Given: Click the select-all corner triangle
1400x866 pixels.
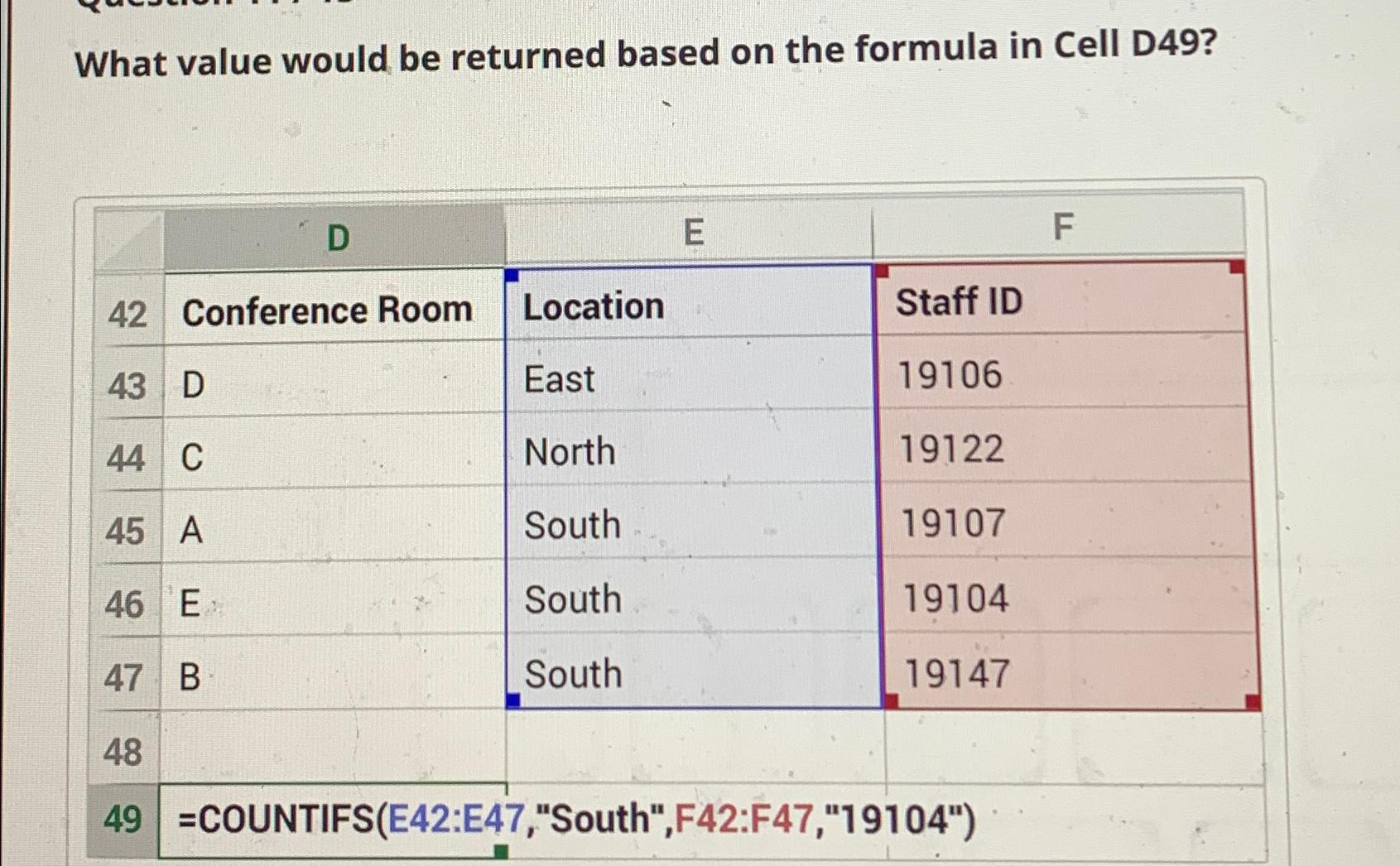Looking at the screenshot, I should click(x=129, y=241).
